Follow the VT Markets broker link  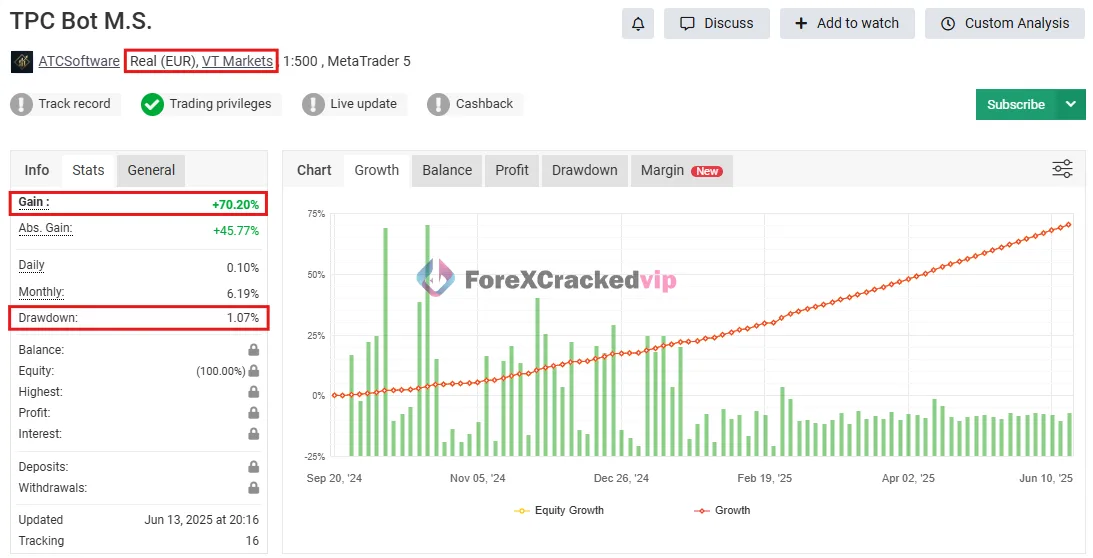click(238, 61)
